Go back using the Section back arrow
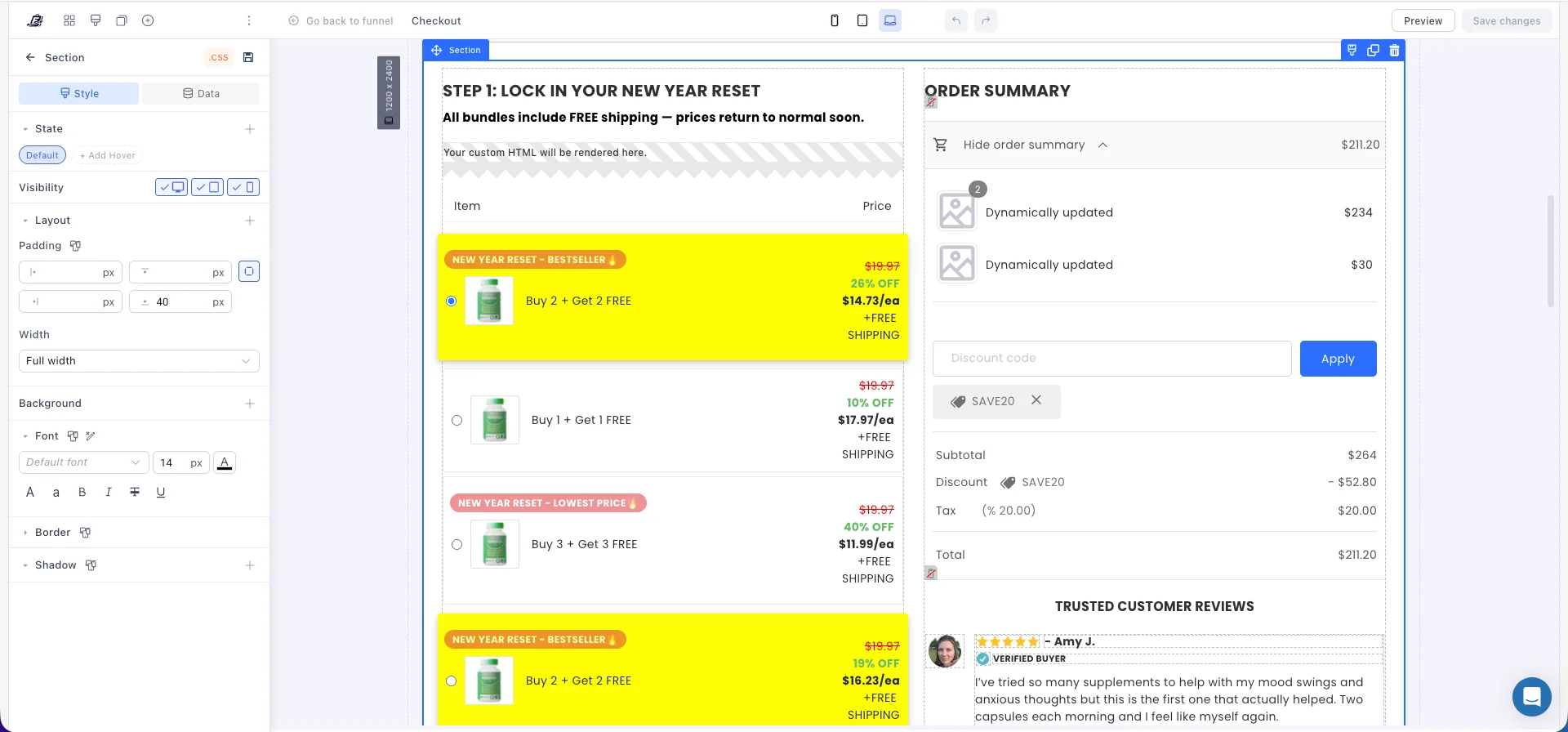 [30, 57]
